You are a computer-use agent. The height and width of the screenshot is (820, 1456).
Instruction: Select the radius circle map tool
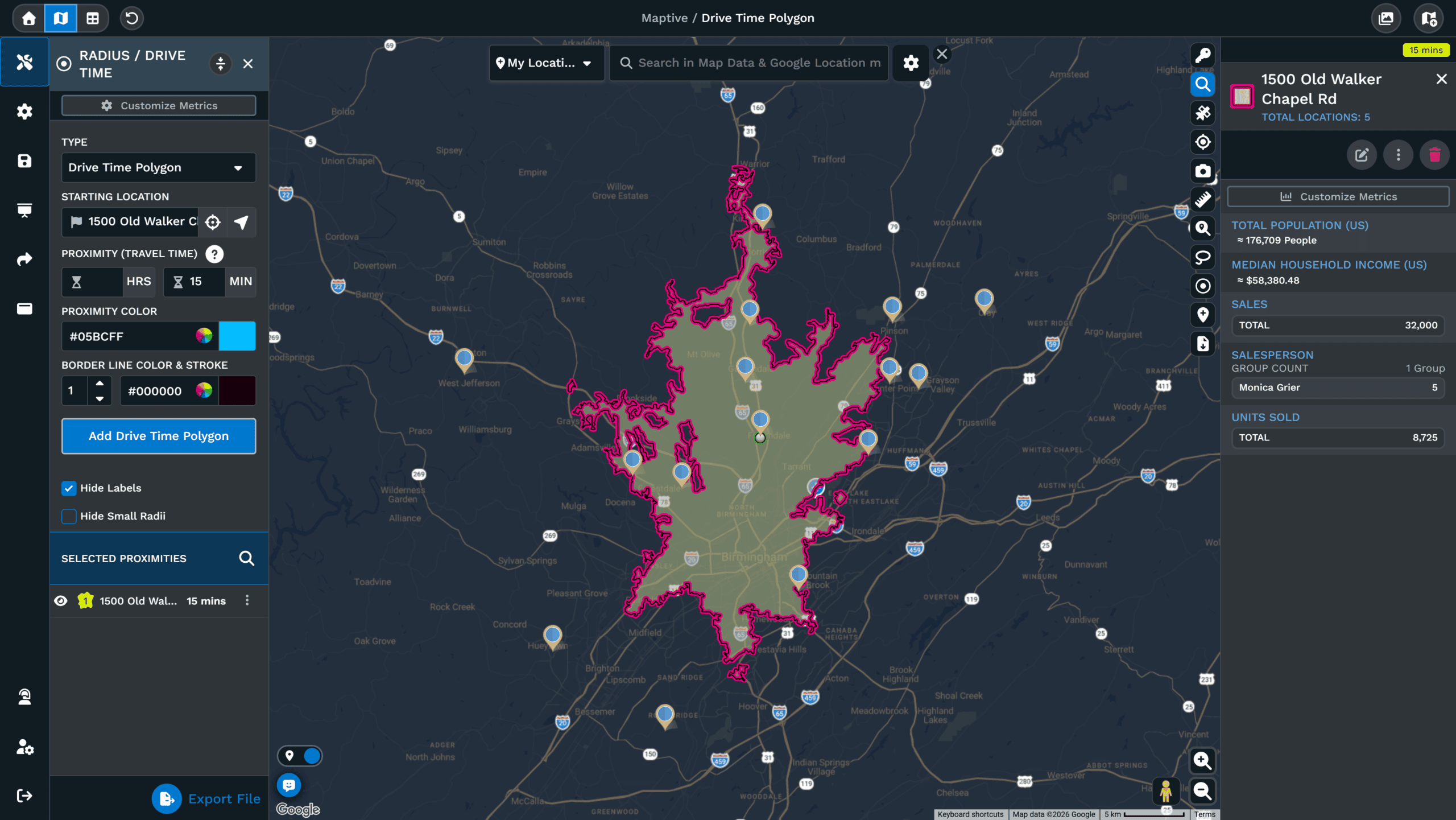tap(1202, 286)
